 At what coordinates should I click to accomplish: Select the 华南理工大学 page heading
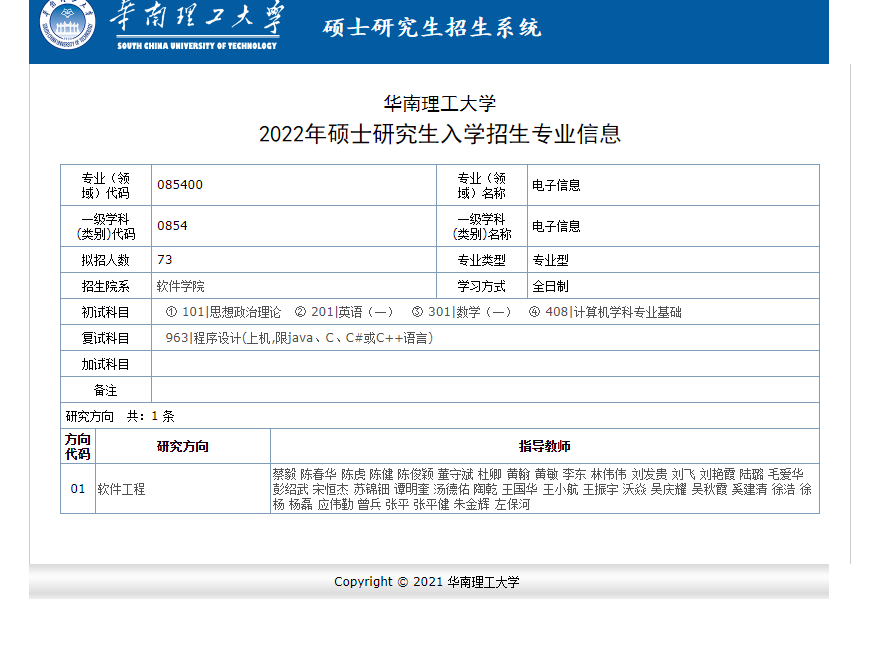click(x=440, y=104)
